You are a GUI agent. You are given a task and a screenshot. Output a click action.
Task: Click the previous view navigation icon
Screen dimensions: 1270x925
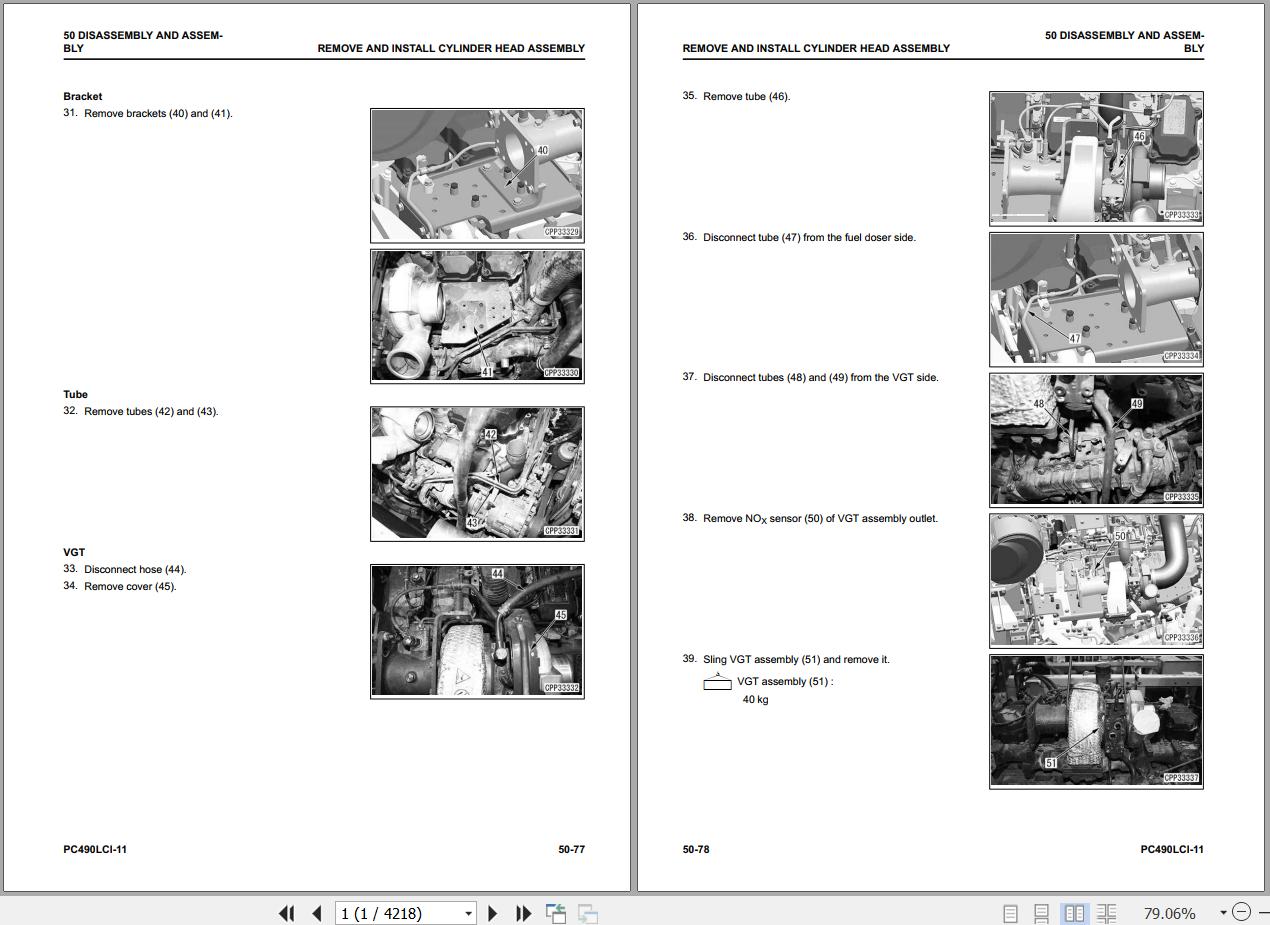tap(556, 913)
